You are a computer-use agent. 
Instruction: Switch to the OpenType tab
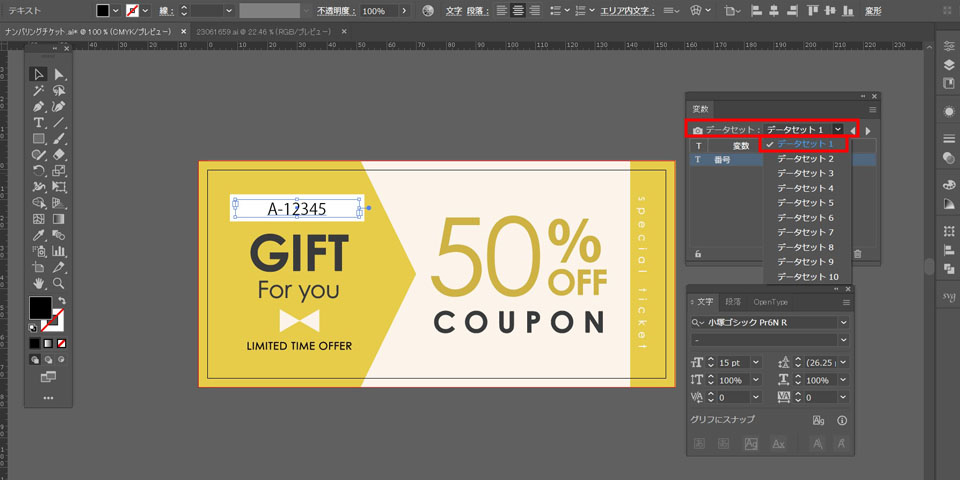(x=771, y=302)
